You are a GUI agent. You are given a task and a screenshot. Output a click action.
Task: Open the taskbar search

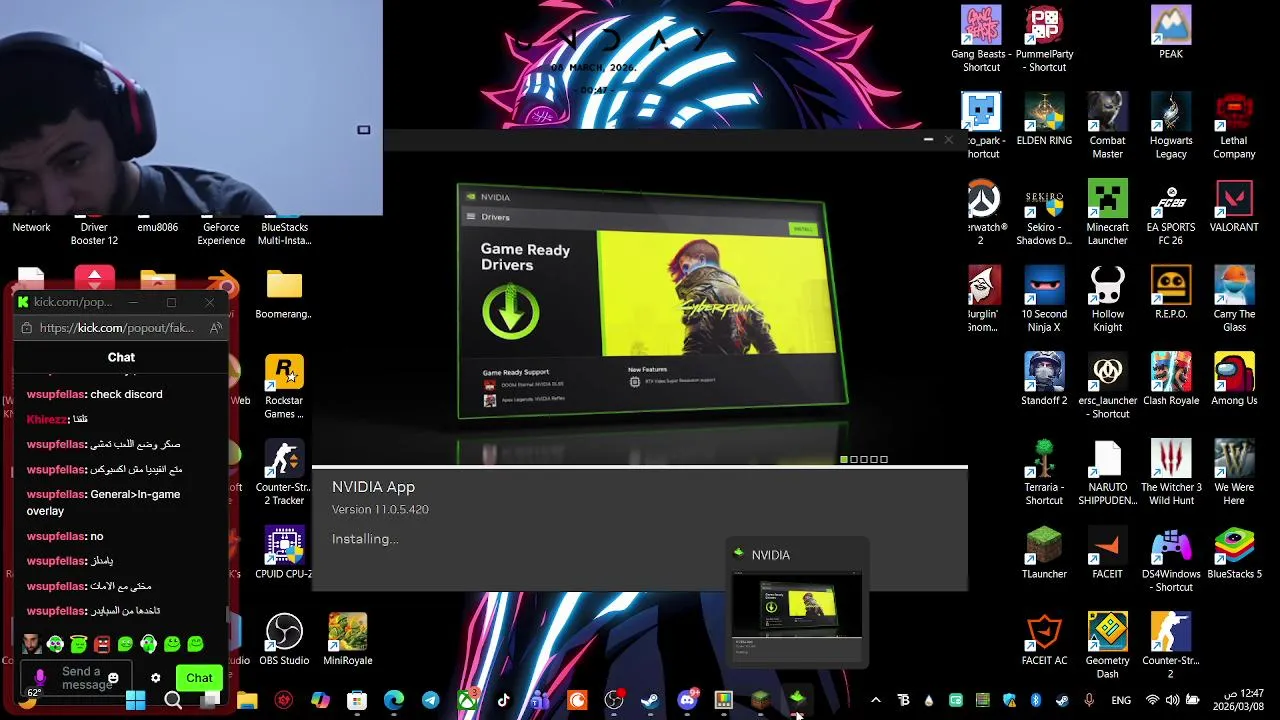173,701
